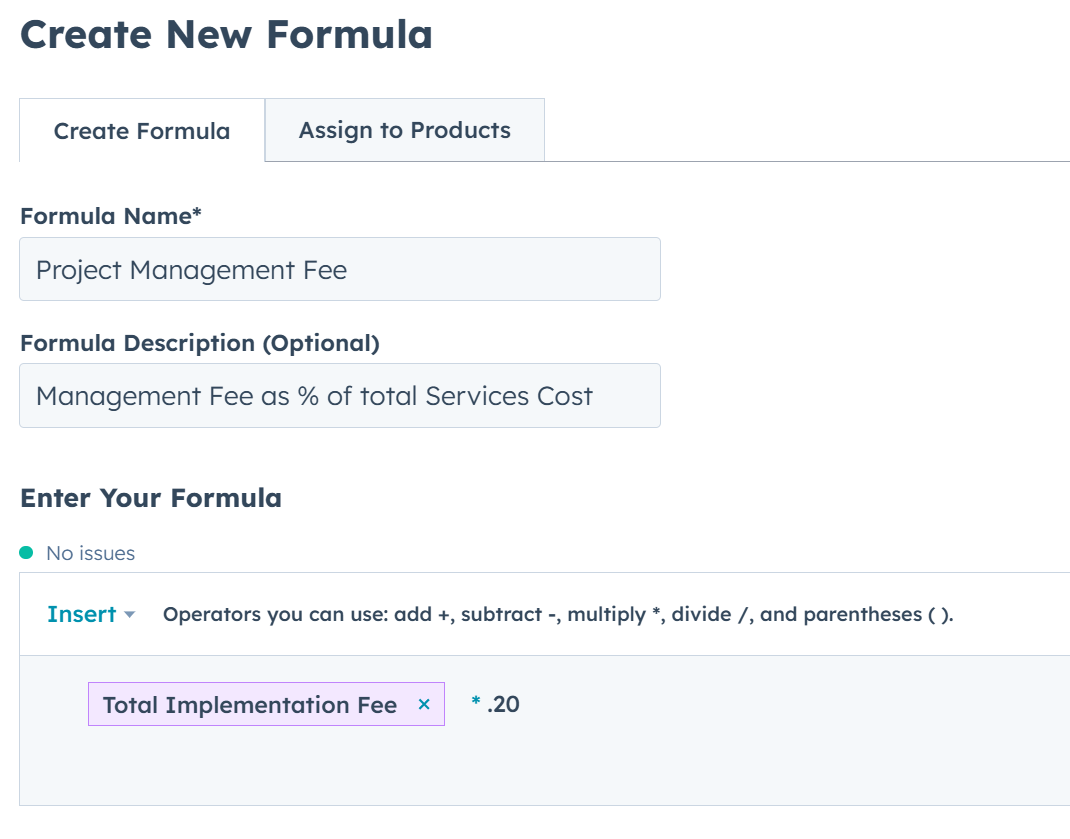Select the Total Implementation Fee token chip
This screenshot has width=1070, height=839.
point(250,704)
